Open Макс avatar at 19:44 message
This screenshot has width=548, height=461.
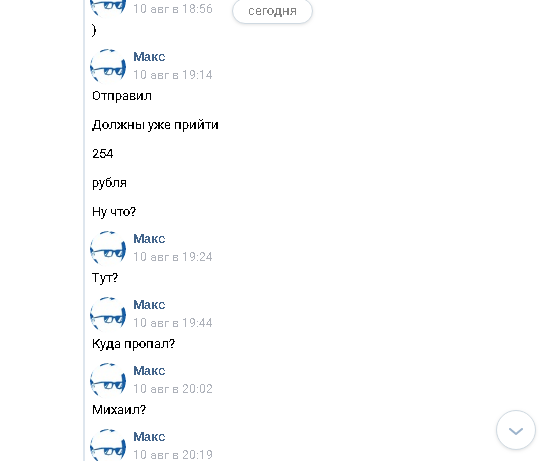(108, 314)
